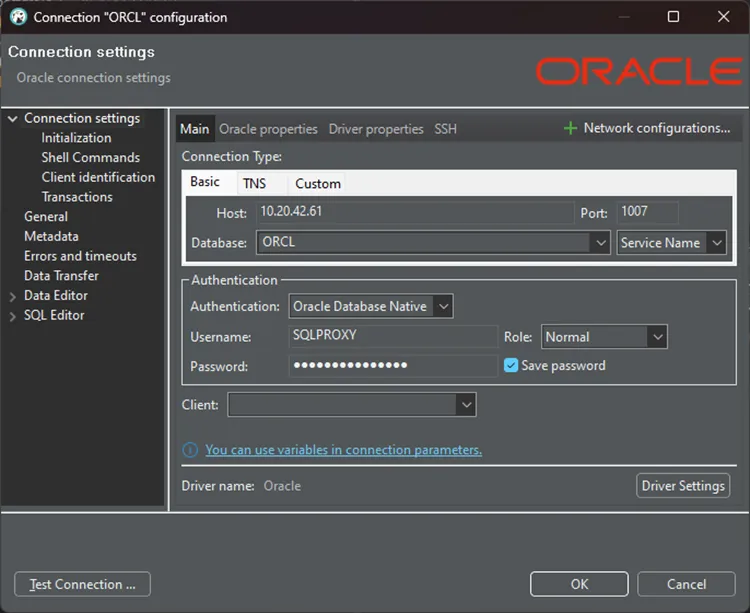Select the Data Editor tree item label
This screenshot has height=613, width=750.
click(x=56, y=296)
